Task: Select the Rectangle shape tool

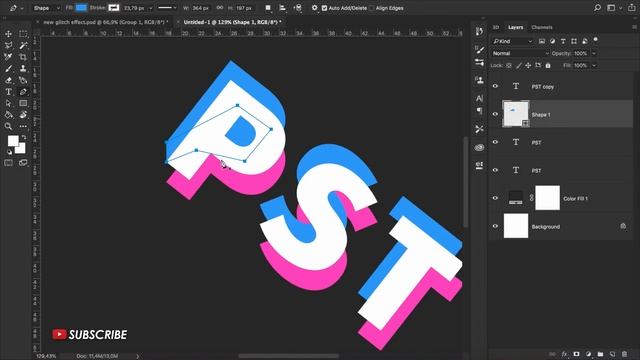Action: tap(23, 103)
